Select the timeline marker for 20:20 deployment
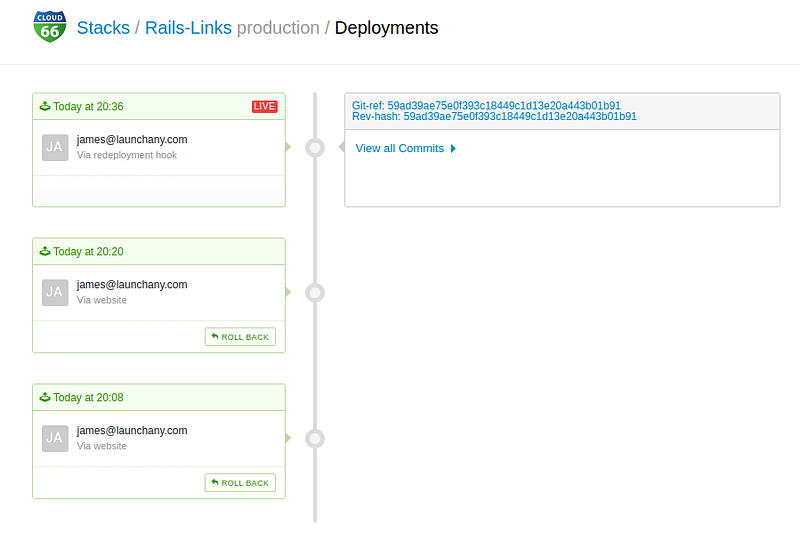The height and width of the screenshot is (541, 800). pos(315,293)
